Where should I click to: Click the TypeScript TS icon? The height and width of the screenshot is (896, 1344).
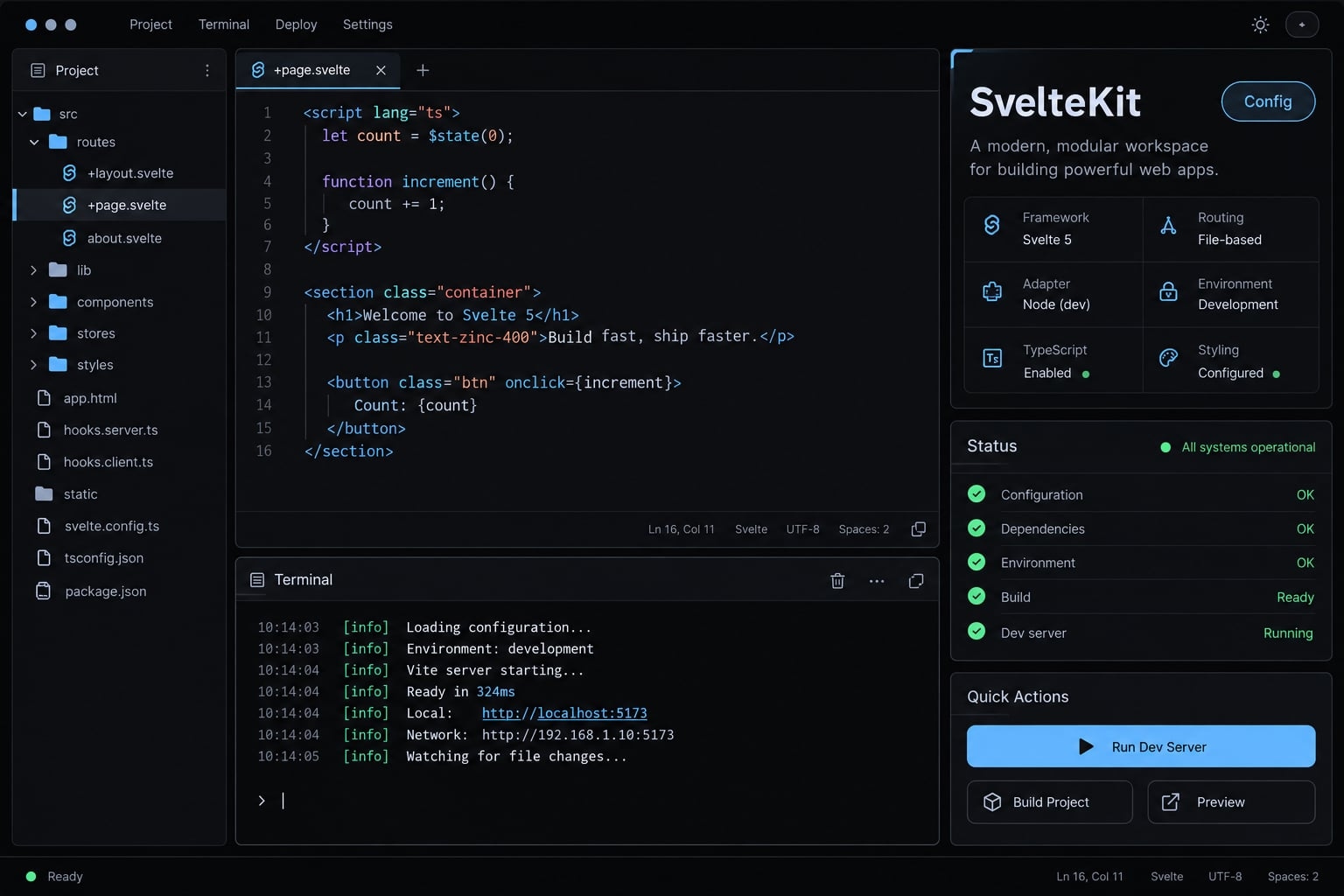click(x=992, y=358)
